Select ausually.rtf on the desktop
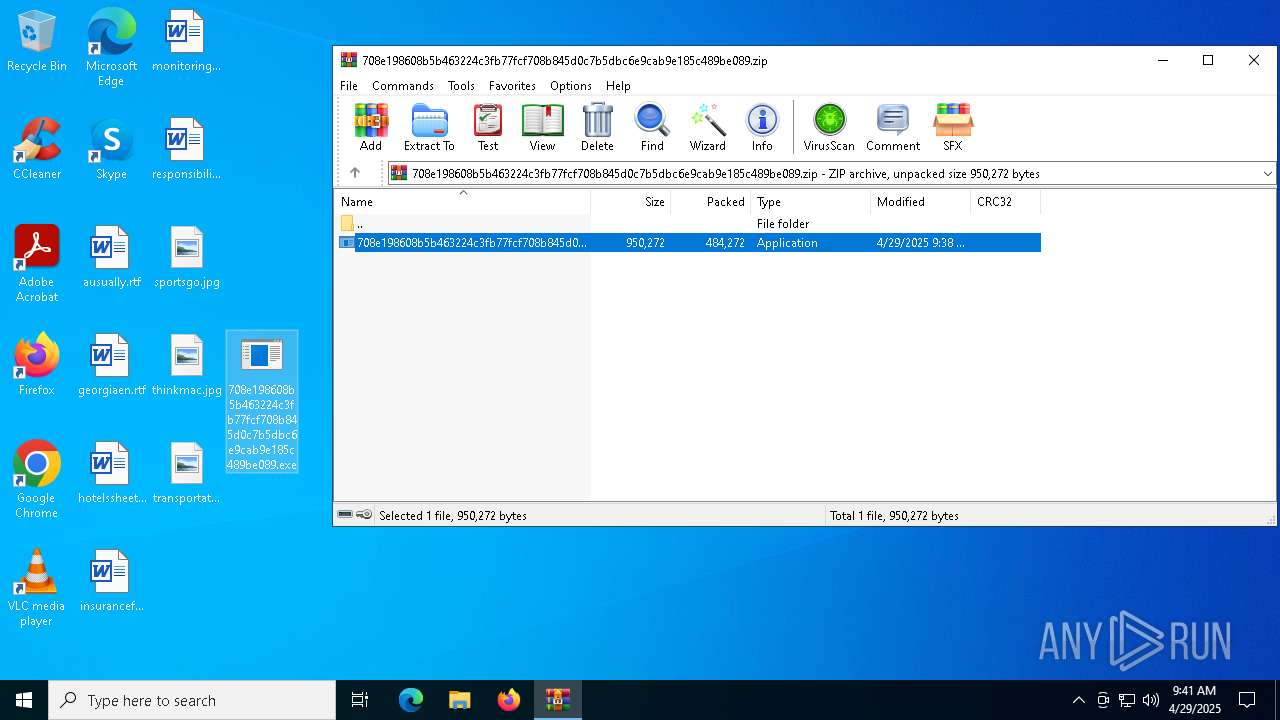 (111, 257)
